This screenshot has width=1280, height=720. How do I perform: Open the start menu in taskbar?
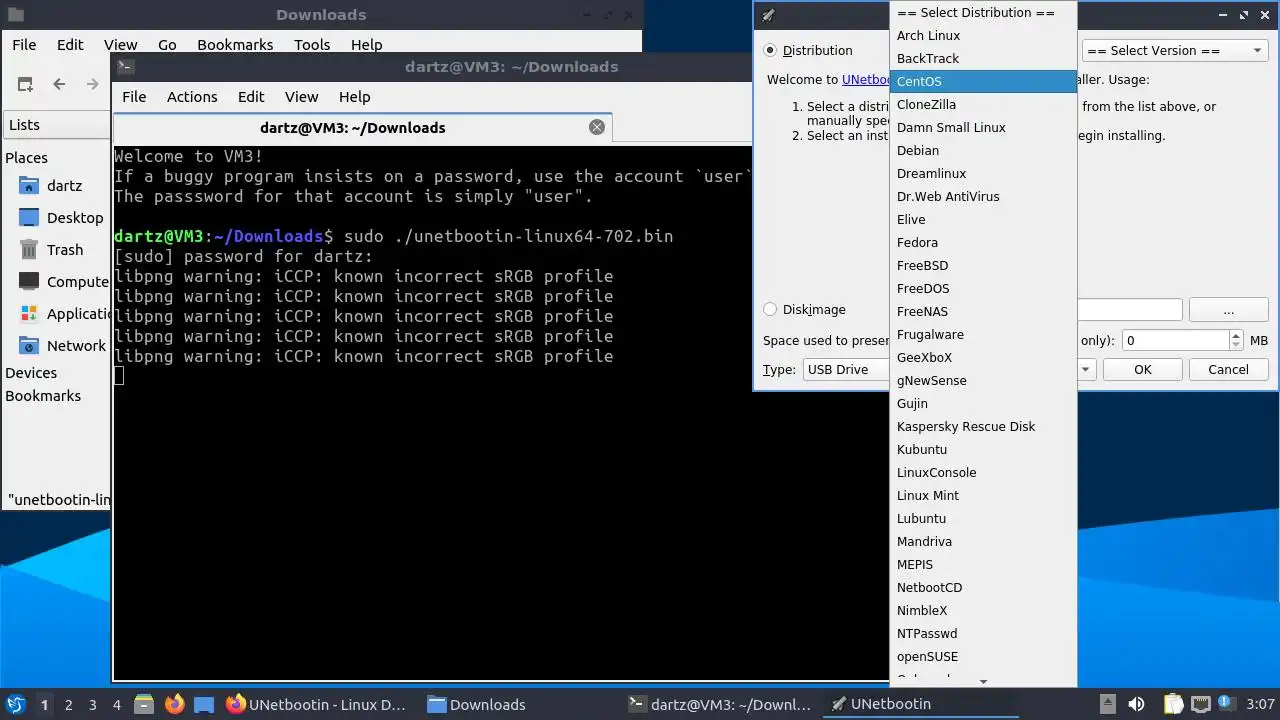click(15, 704)
